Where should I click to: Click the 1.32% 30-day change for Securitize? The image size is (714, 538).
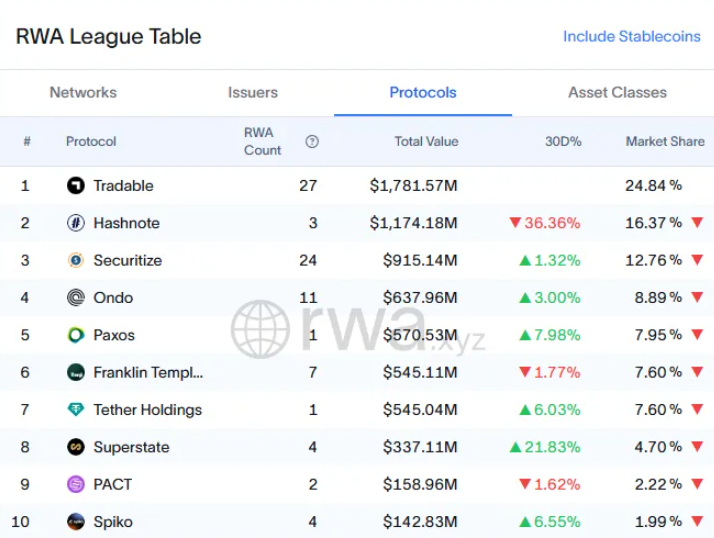pos(550,260)
